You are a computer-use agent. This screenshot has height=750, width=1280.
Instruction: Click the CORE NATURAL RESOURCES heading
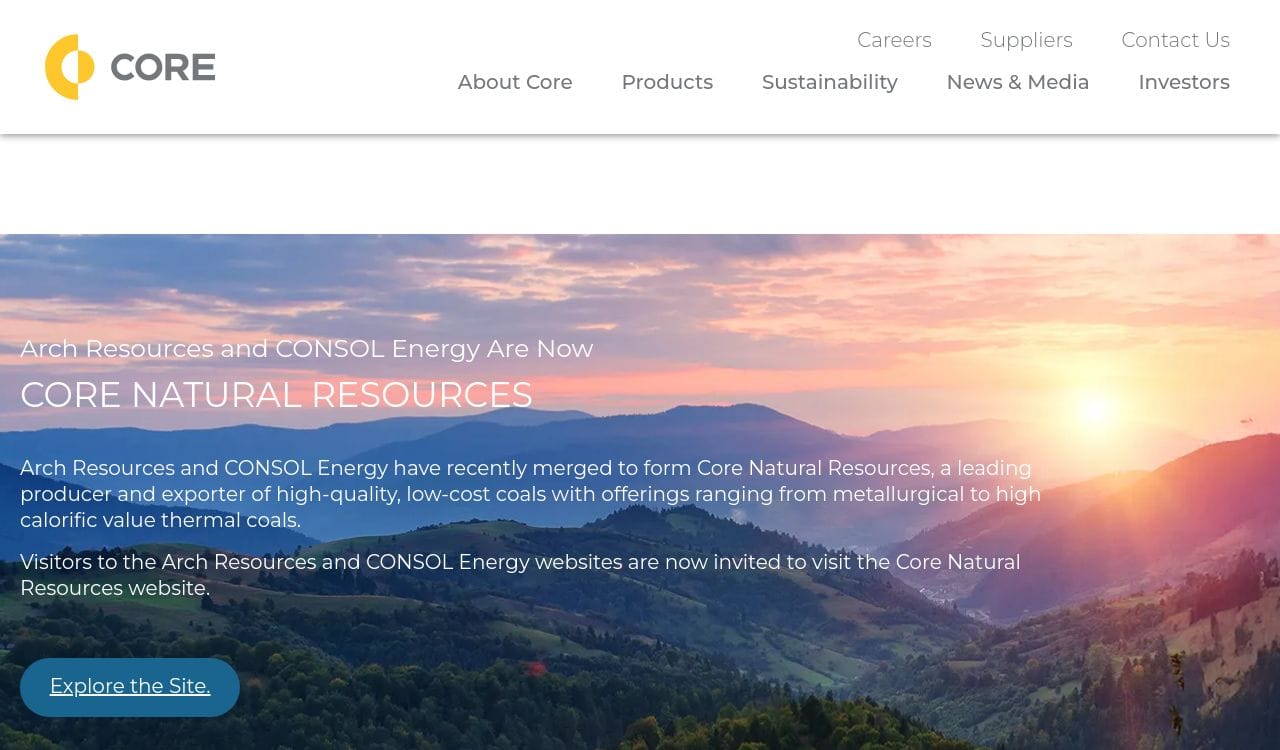point(276,395)
